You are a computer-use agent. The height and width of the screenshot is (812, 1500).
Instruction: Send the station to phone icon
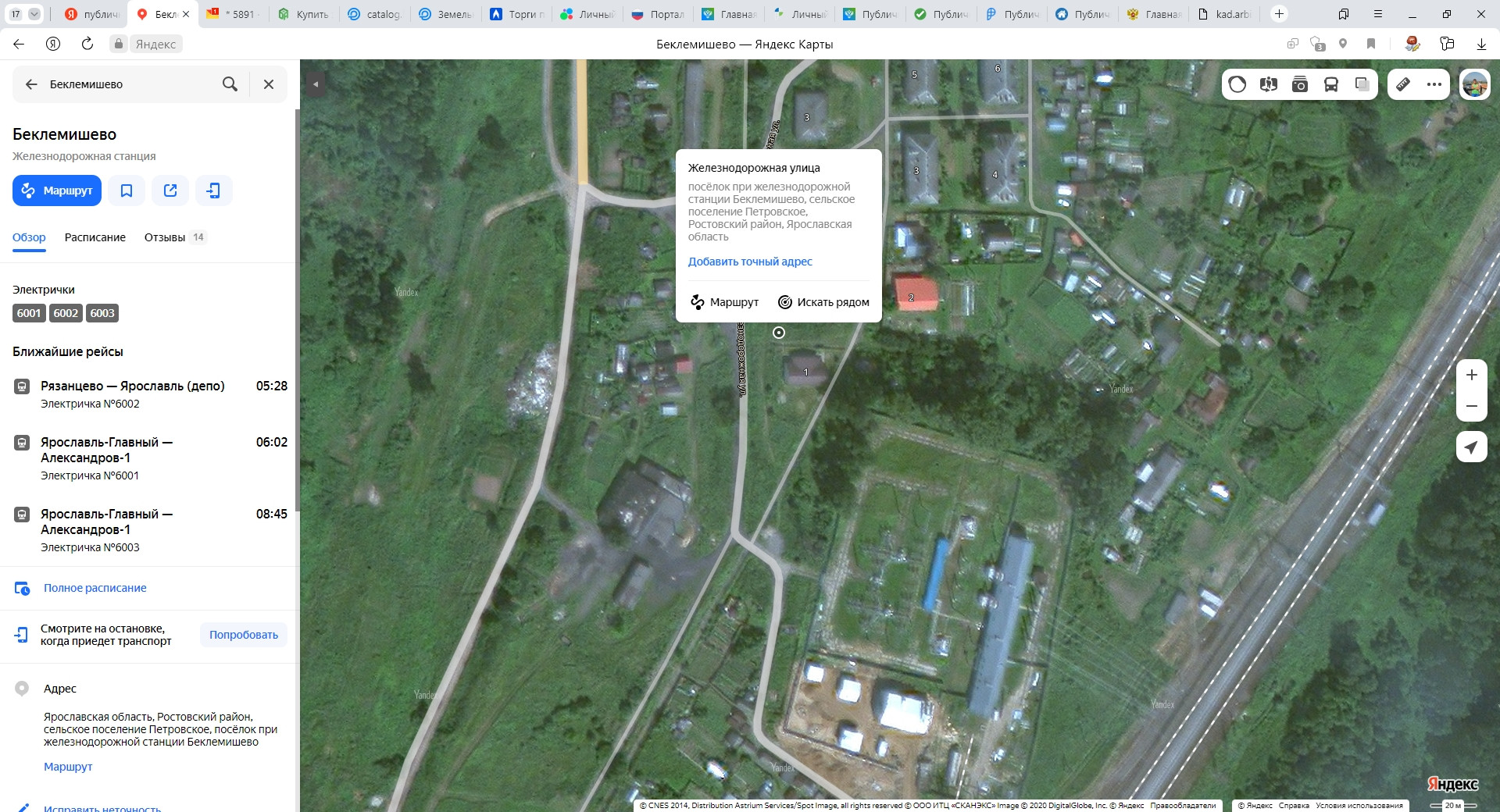[x=214, y=191]
